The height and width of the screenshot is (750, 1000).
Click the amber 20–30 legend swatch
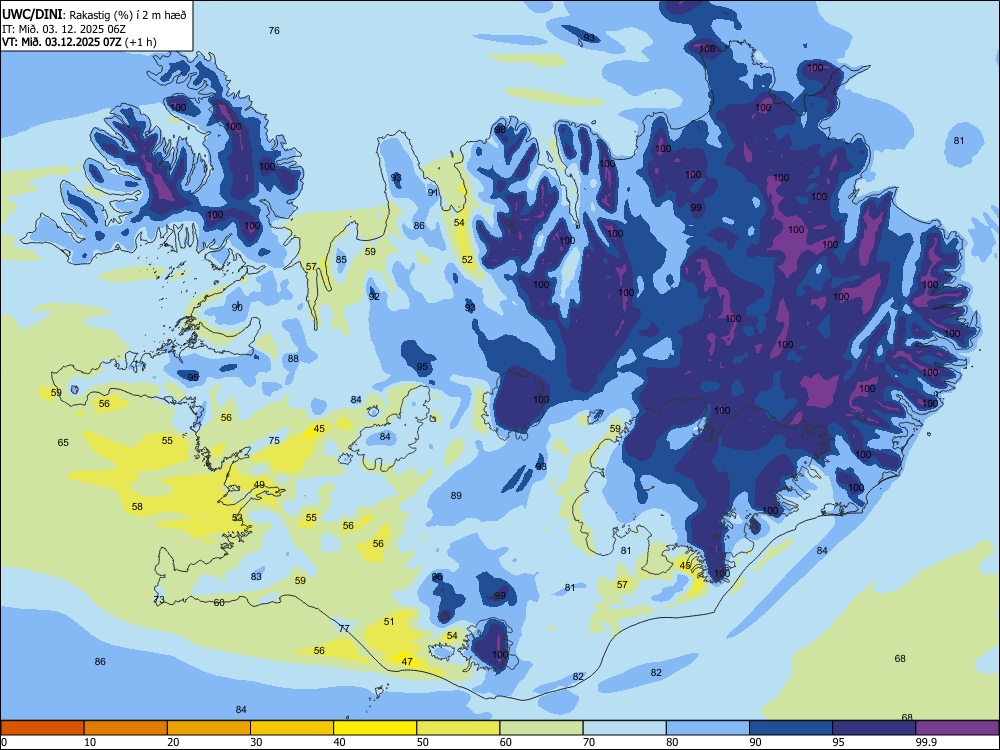click(x=209, y=728)
